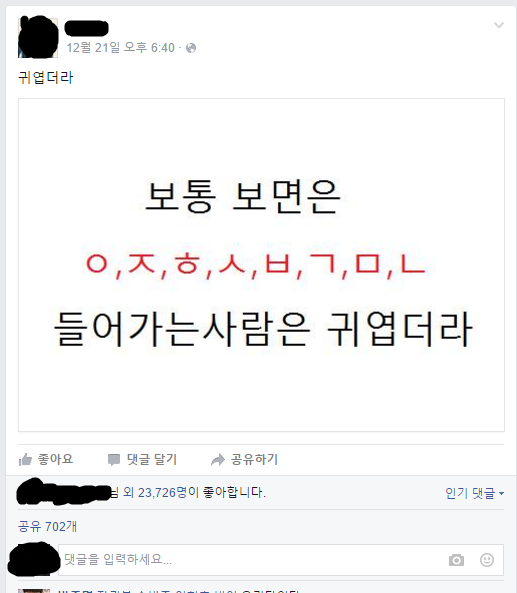This screenshot has width=517, height=593.
Task: Click the globe public privacy icon
Action: click(191, 48)
